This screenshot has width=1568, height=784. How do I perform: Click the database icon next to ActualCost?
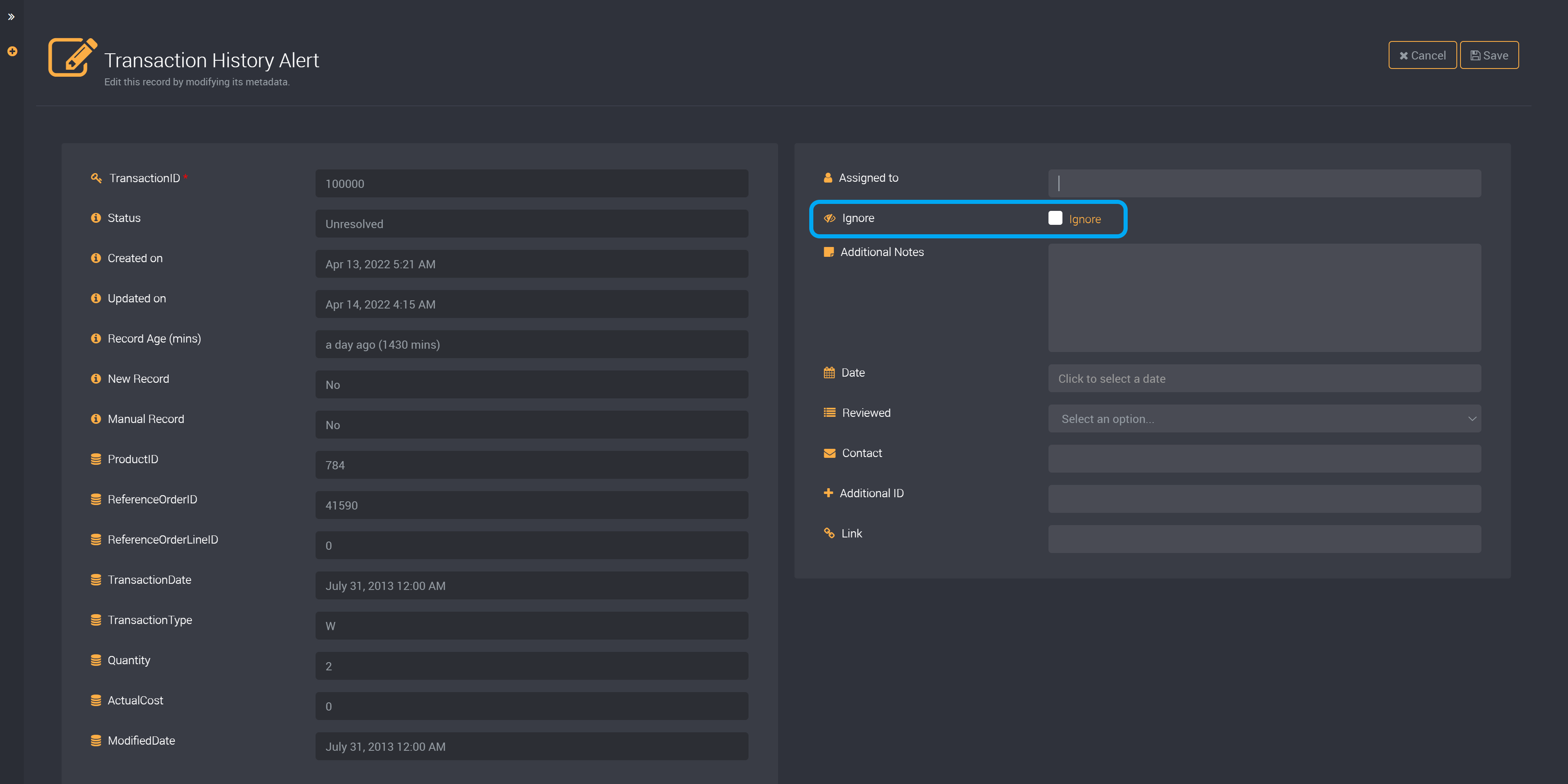[96, 700]
